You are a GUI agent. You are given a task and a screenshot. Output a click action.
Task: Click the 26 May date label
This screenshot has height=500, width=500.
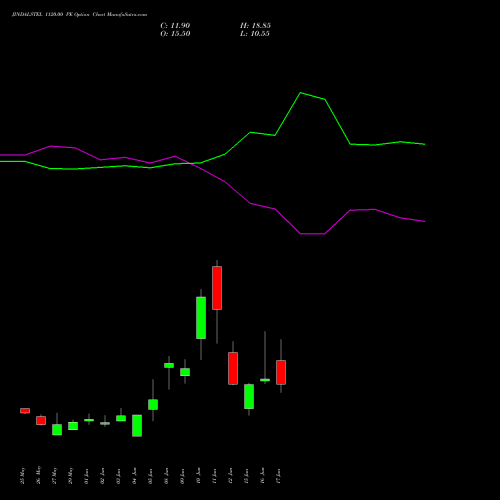[39, 475]
